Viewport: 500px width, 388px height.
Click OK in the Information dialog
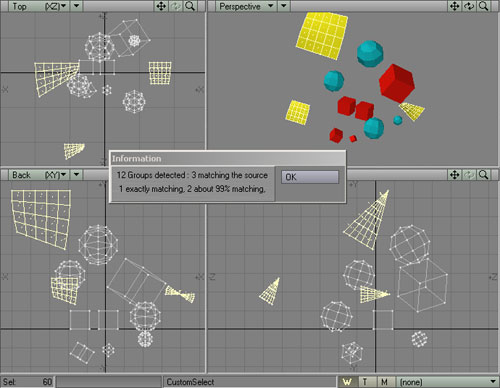tap(310, 177)
